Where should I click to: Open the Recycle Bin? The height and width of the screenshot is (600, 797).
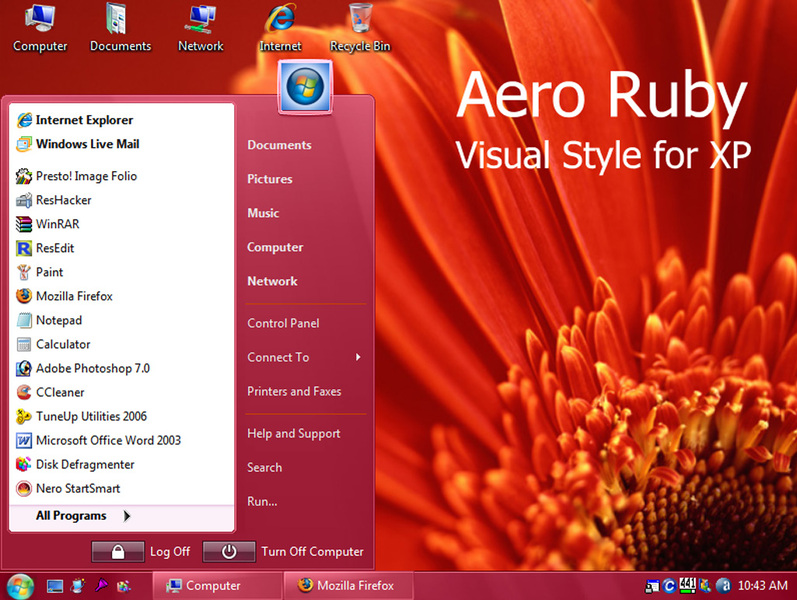360,27
